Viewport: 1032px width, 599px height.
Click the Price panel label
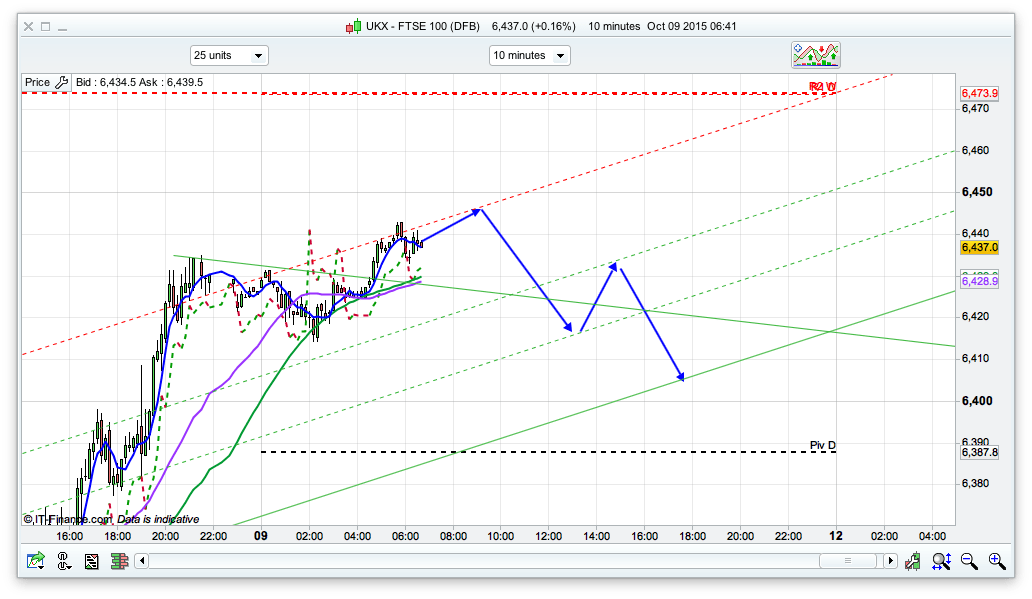click(38, 82)
